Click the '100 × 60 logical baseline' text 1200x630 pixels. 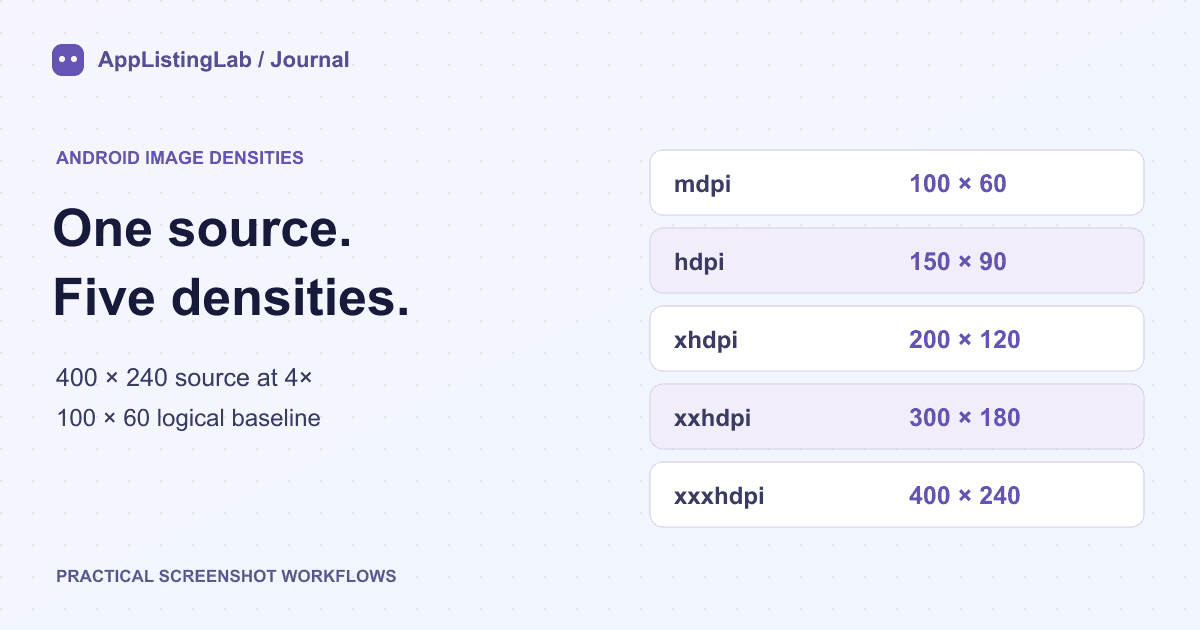pyautogui.click(x=189, y=418)
